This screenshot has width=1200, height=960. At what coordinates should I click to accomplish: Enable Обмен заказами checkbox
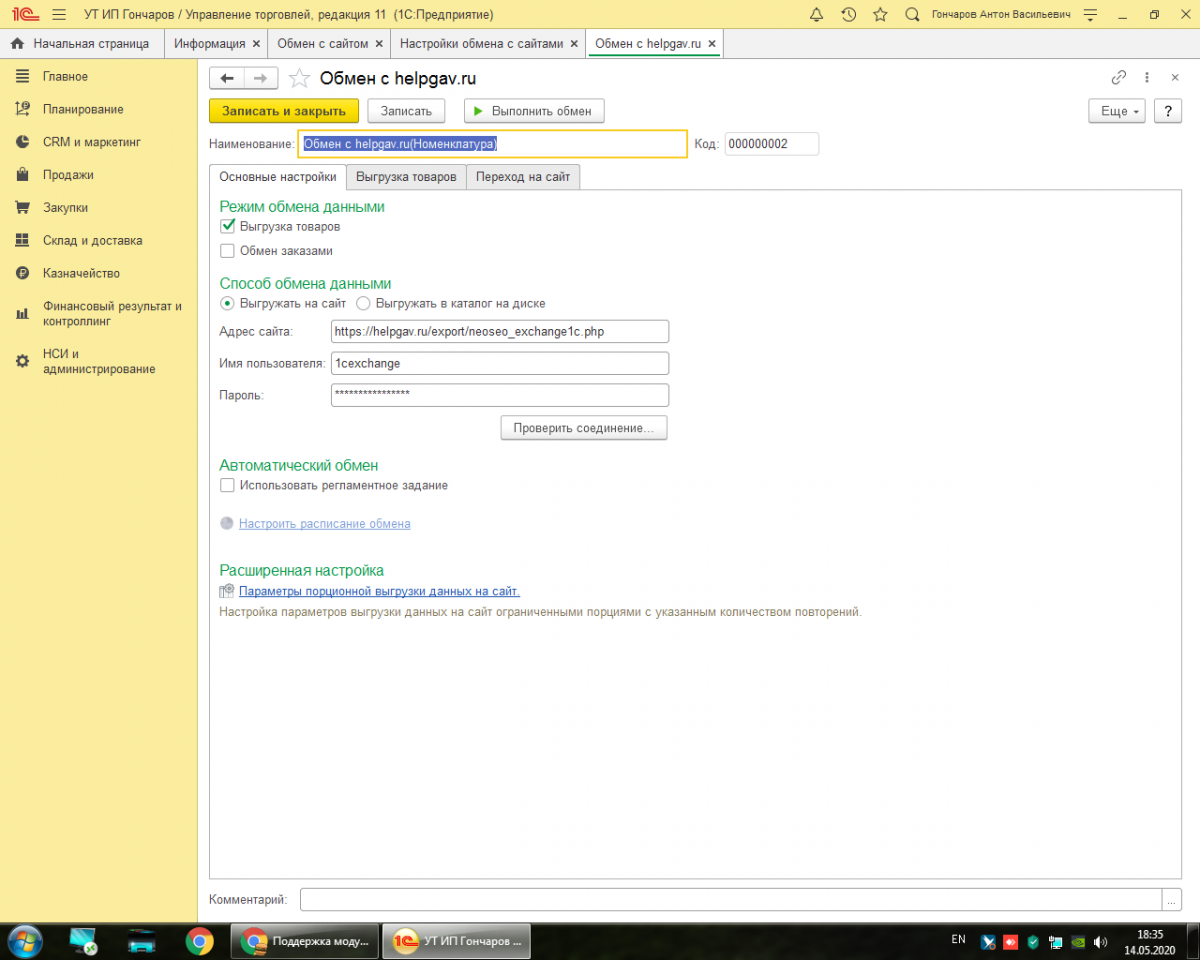pyautogui.click(x=227, y=251)
